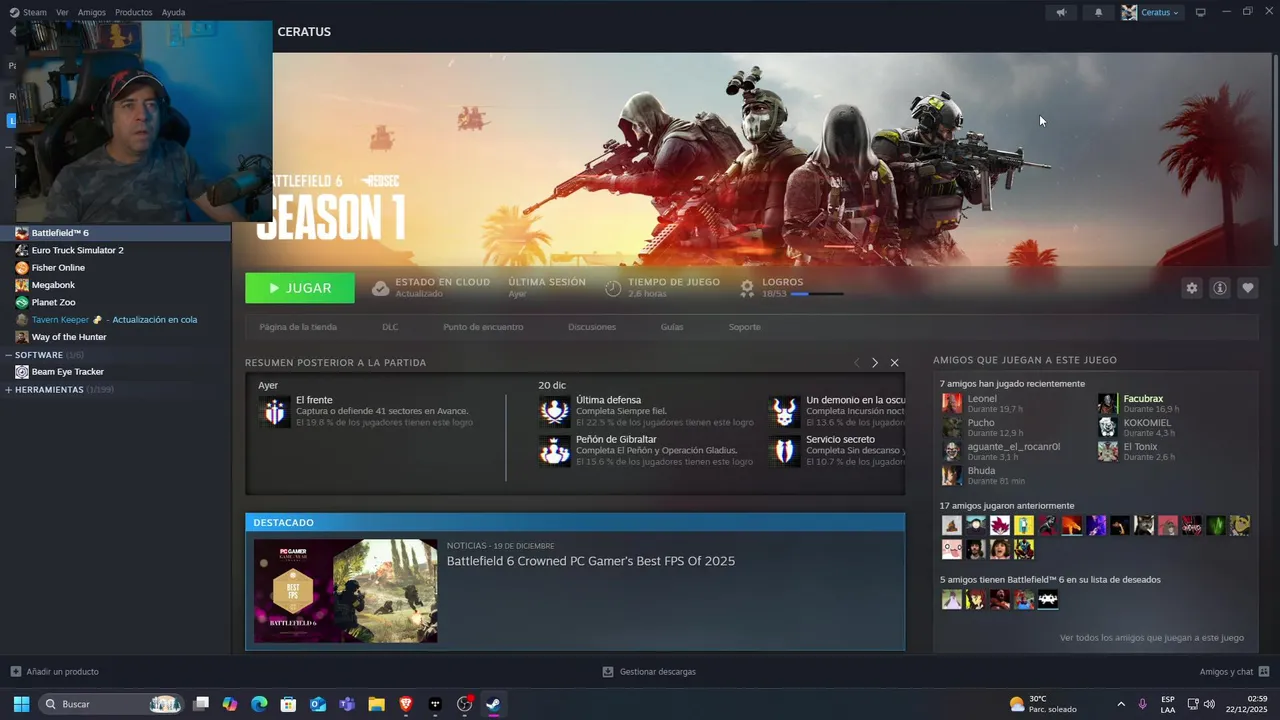This screenshot has height=720, width=1280.
Task: Open game info icon
Action: click(x=1220, y=288)
